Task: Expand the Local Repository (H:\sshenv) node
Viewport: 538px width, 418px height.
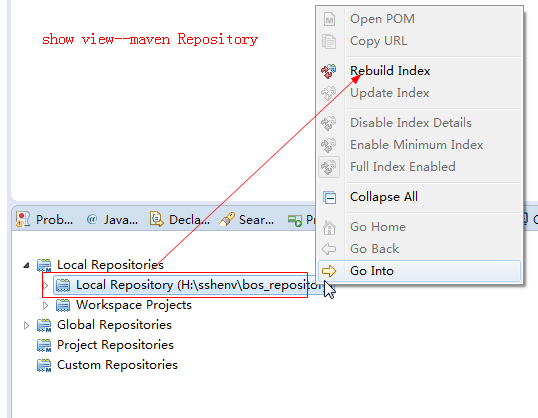Action: (45, 285)
